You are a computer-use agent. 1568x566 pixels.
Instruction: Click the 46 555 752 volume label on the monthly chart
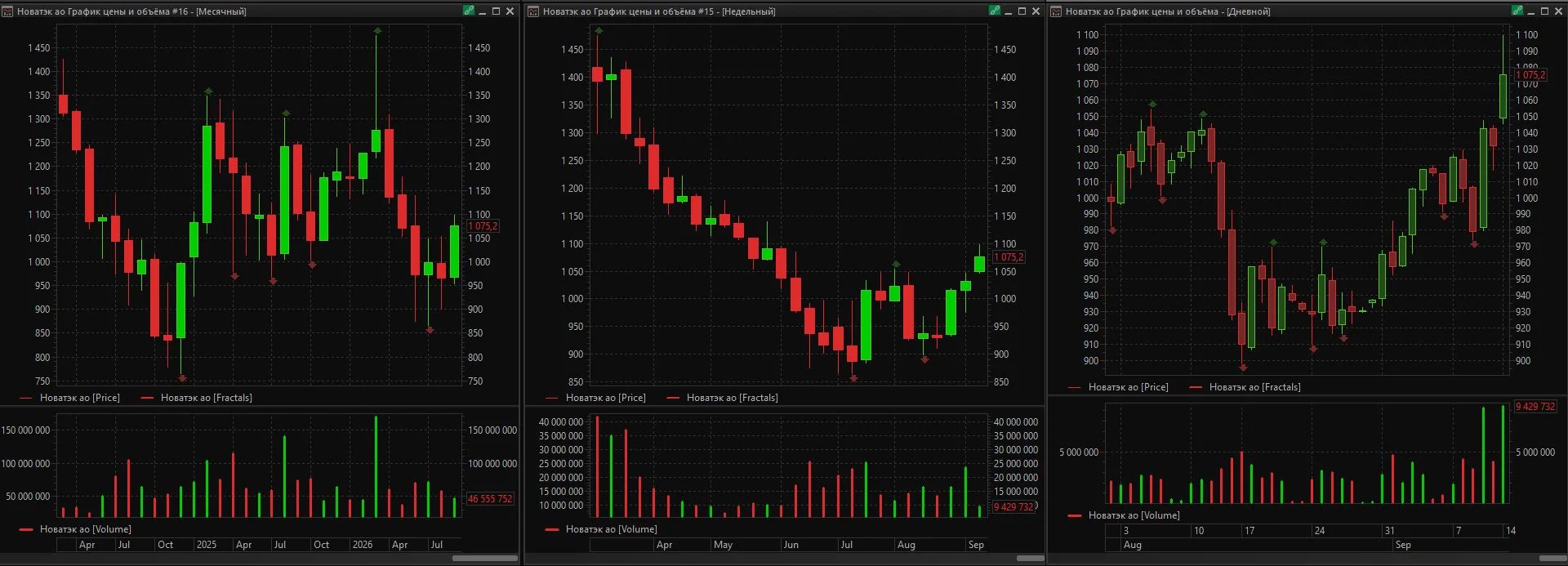point(490,499)
